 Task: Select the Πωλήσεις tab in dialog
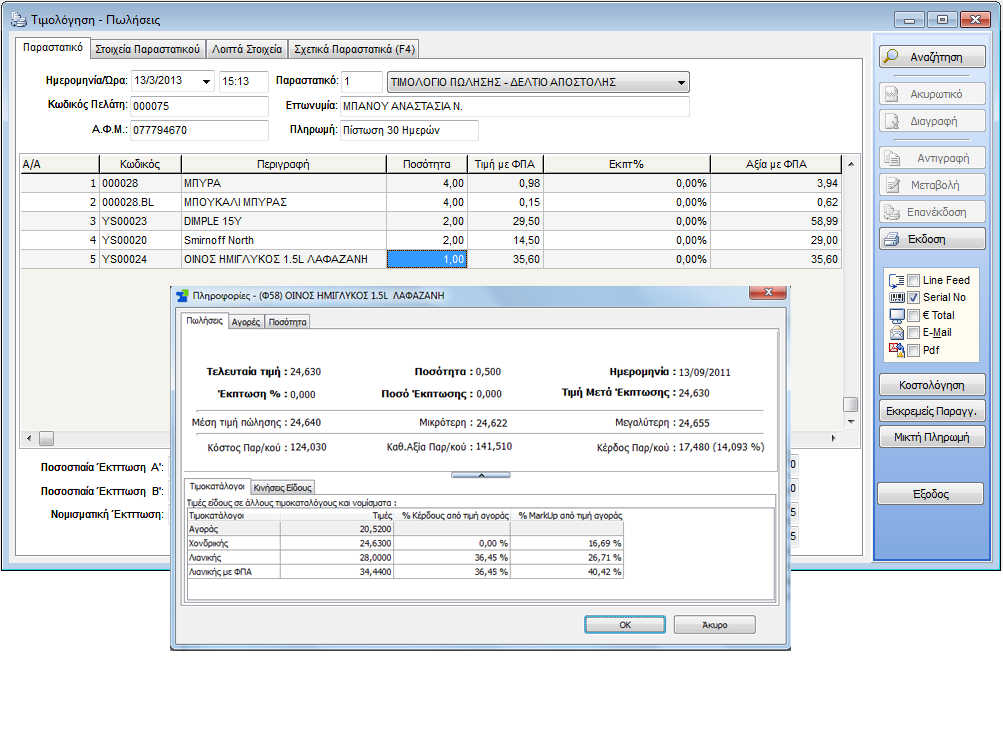tap(205, 321)
